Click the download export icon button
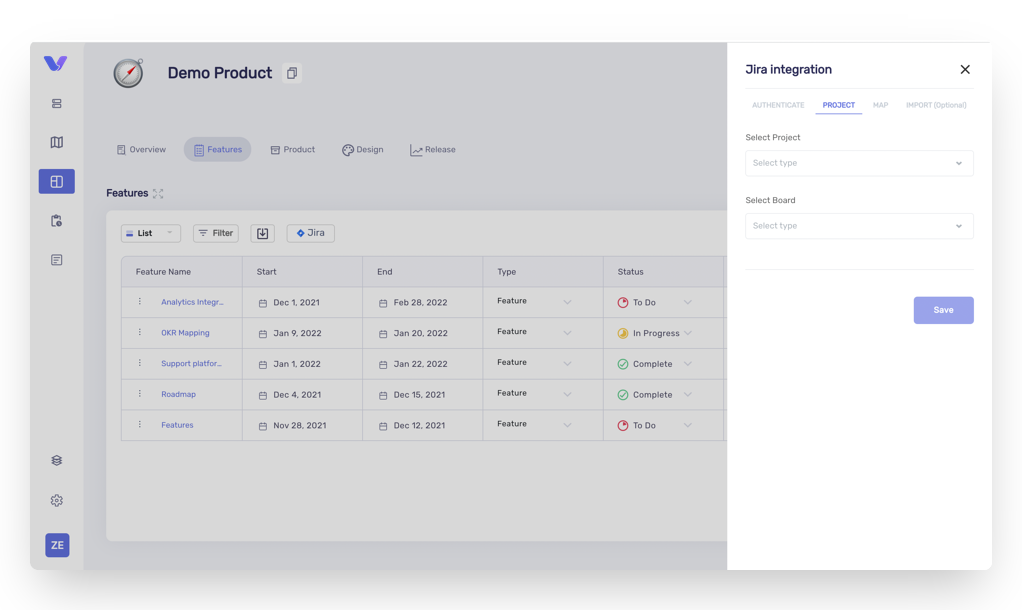This screenshot has height=610, width=1022. pyautogui.click(x=263, y=233)
